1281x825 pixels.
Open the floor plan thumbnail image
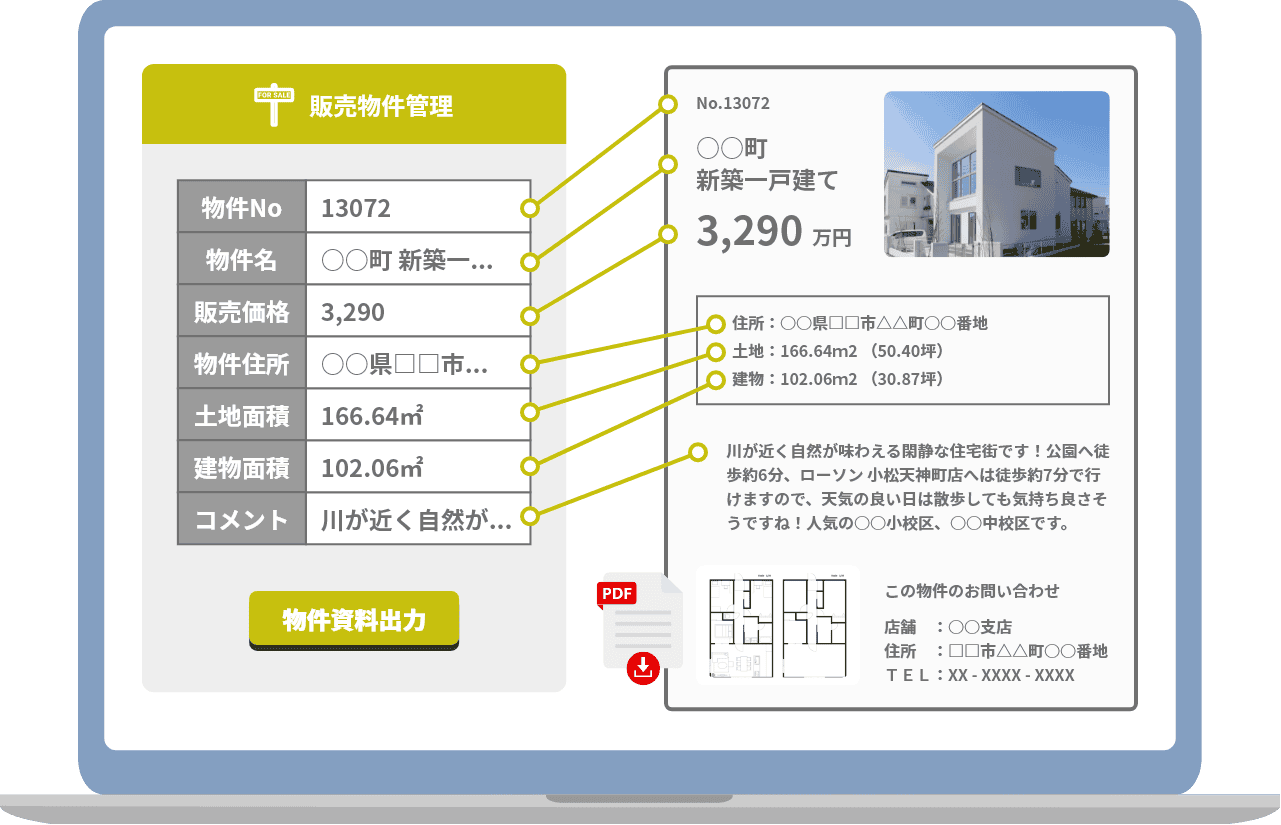point(777,626)
